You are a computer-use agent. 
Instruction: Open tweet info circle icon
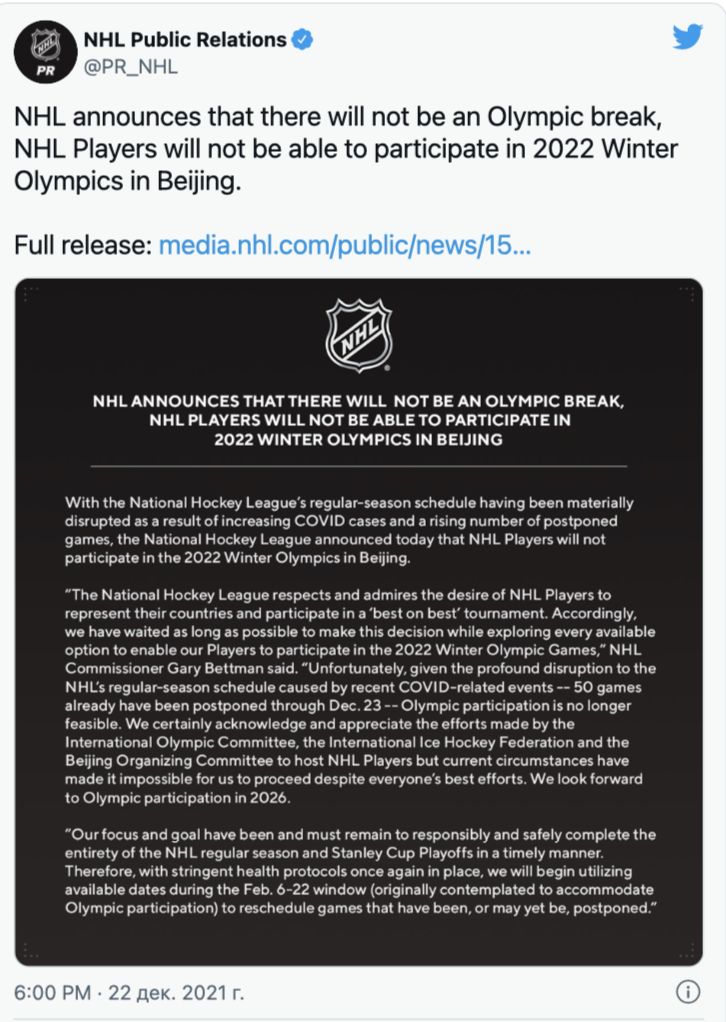tap(688, 991)
